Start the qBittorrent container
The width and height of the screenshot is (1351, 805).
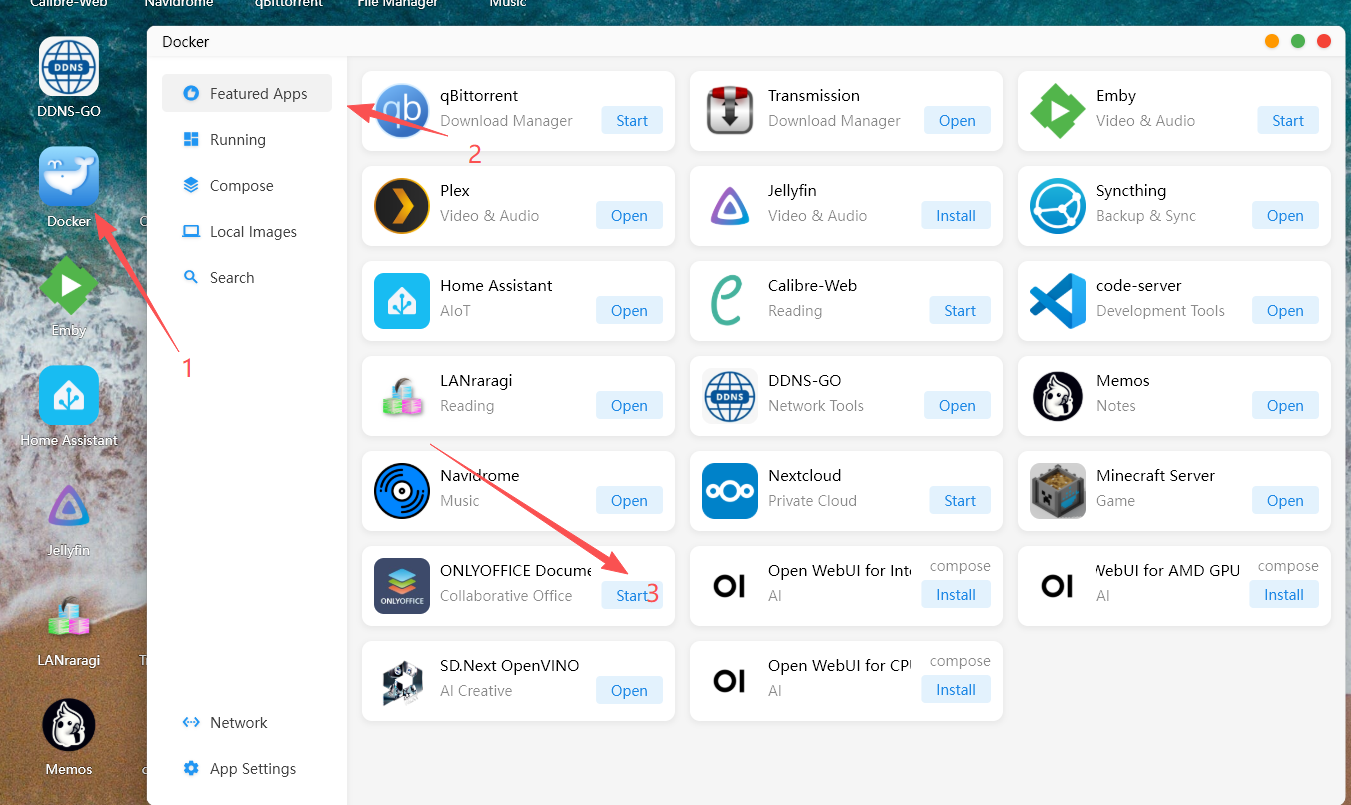coord(632,120)
